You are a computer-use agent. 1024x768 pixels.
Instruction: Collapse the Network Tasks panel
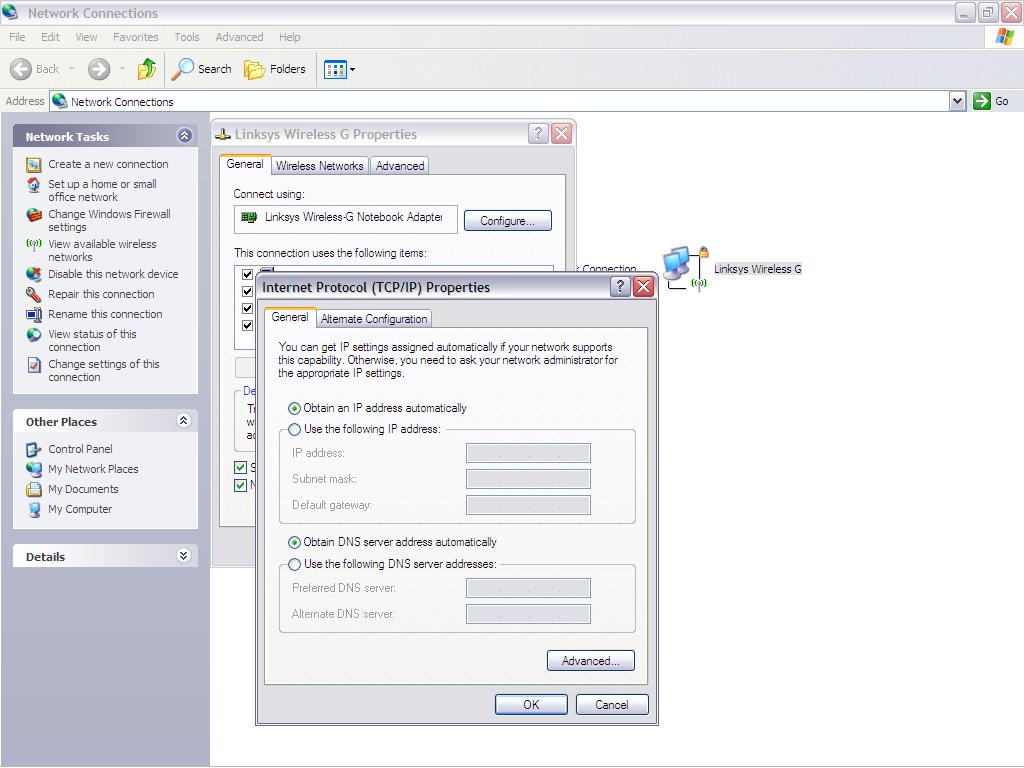click(x=185, y=135)
